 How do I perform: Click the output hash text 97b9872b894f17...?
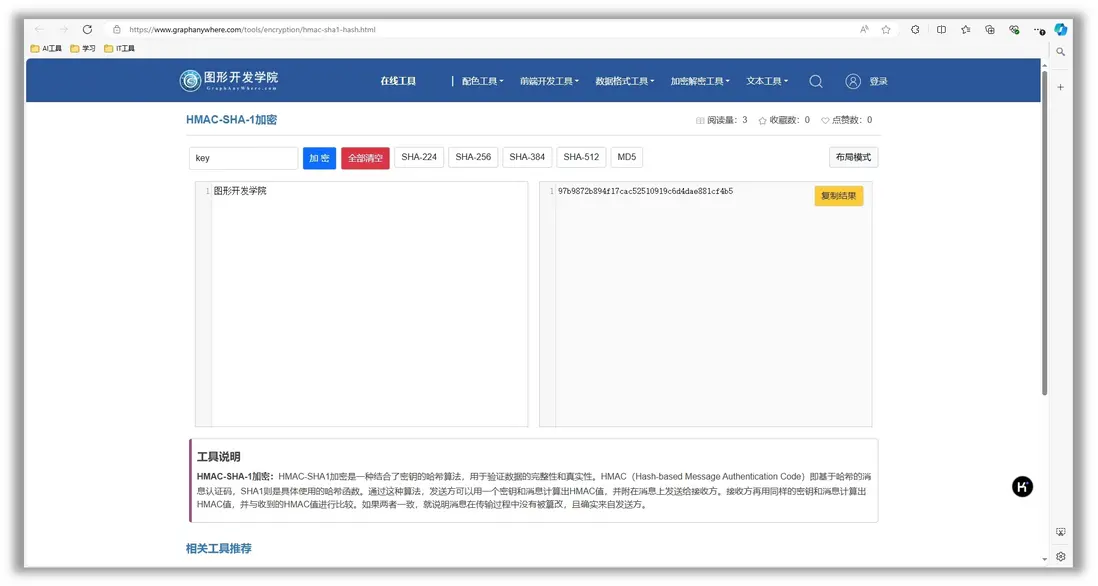point(646,191)
